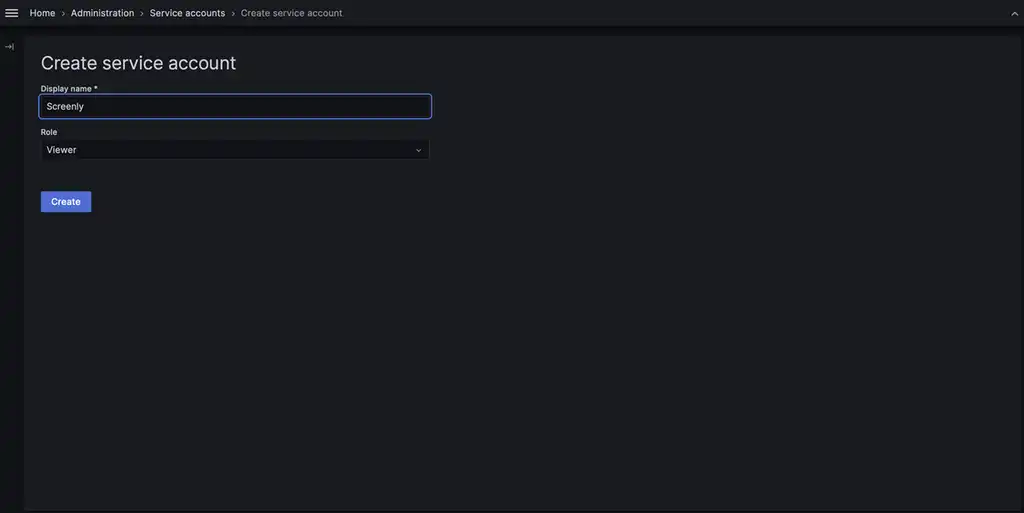Open the Role dropdown showing Viewer
1024x513 pixels.
235,150
